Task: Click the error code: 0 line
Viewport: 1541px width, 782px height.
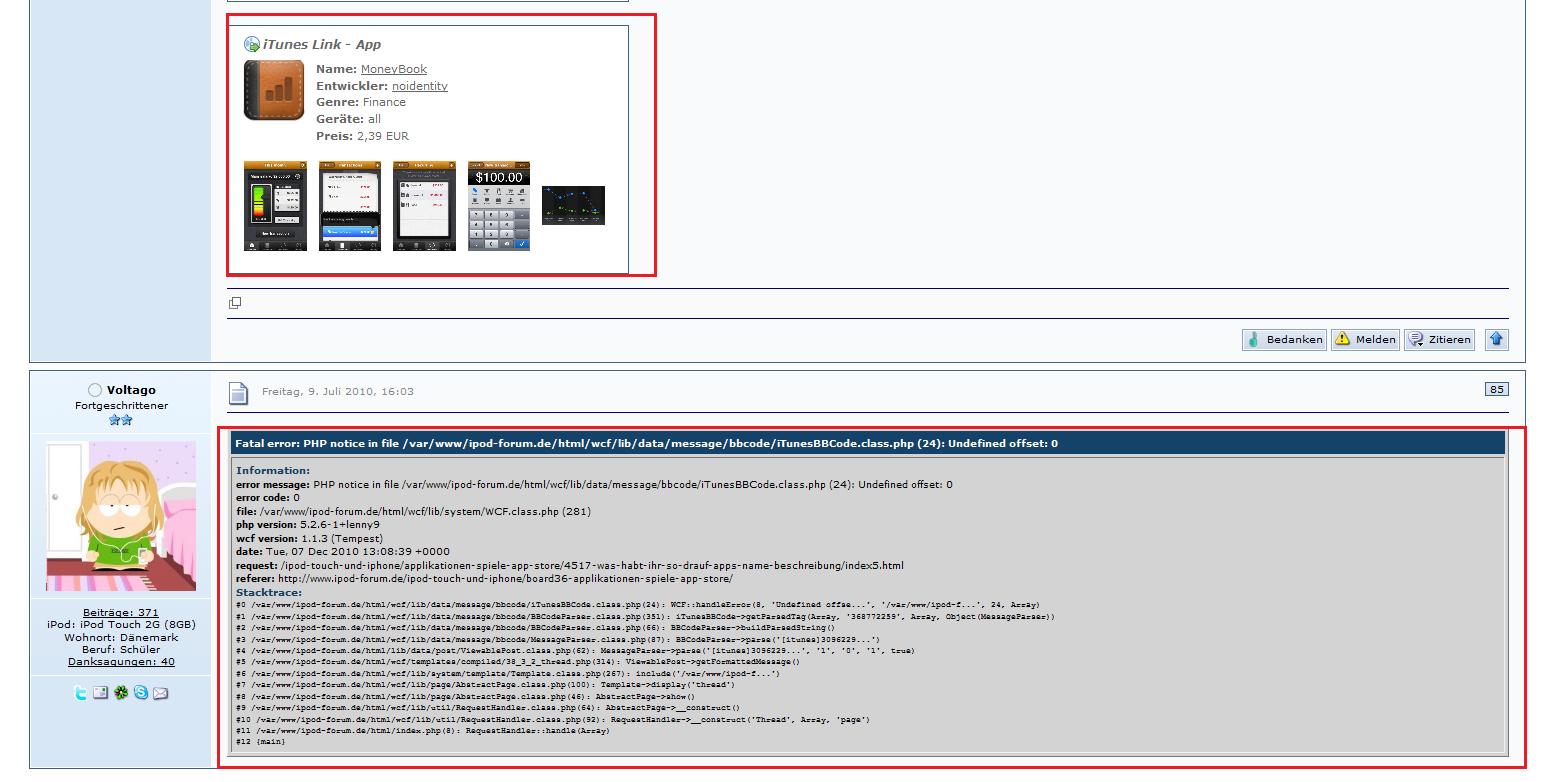Action: (x=268, y=497)
